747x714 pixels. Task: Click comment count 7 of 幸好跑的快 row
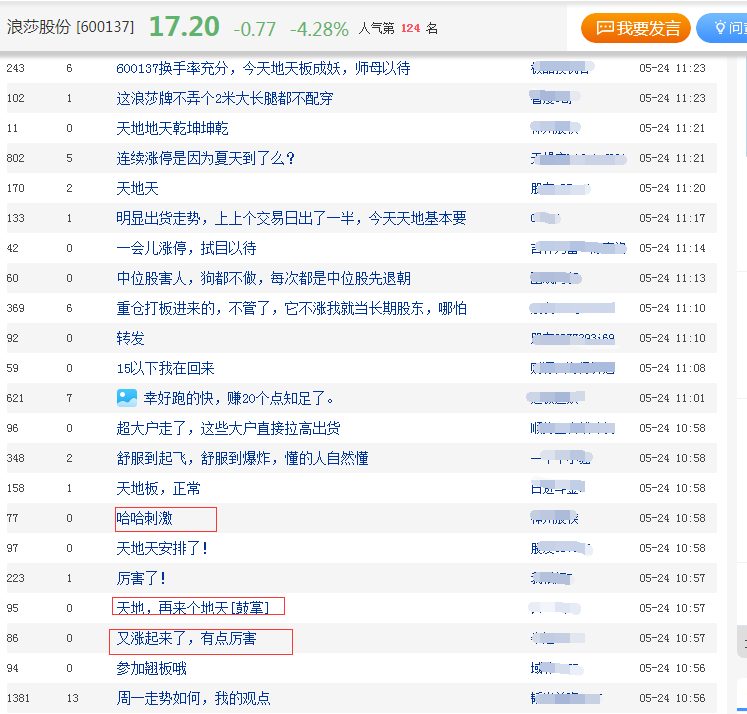(x=70, y=399)
